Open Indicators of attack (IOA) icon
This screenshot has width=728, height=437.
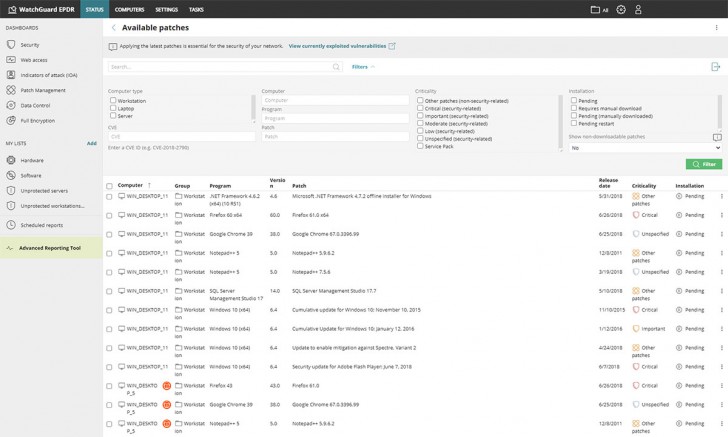click(11, 75)
